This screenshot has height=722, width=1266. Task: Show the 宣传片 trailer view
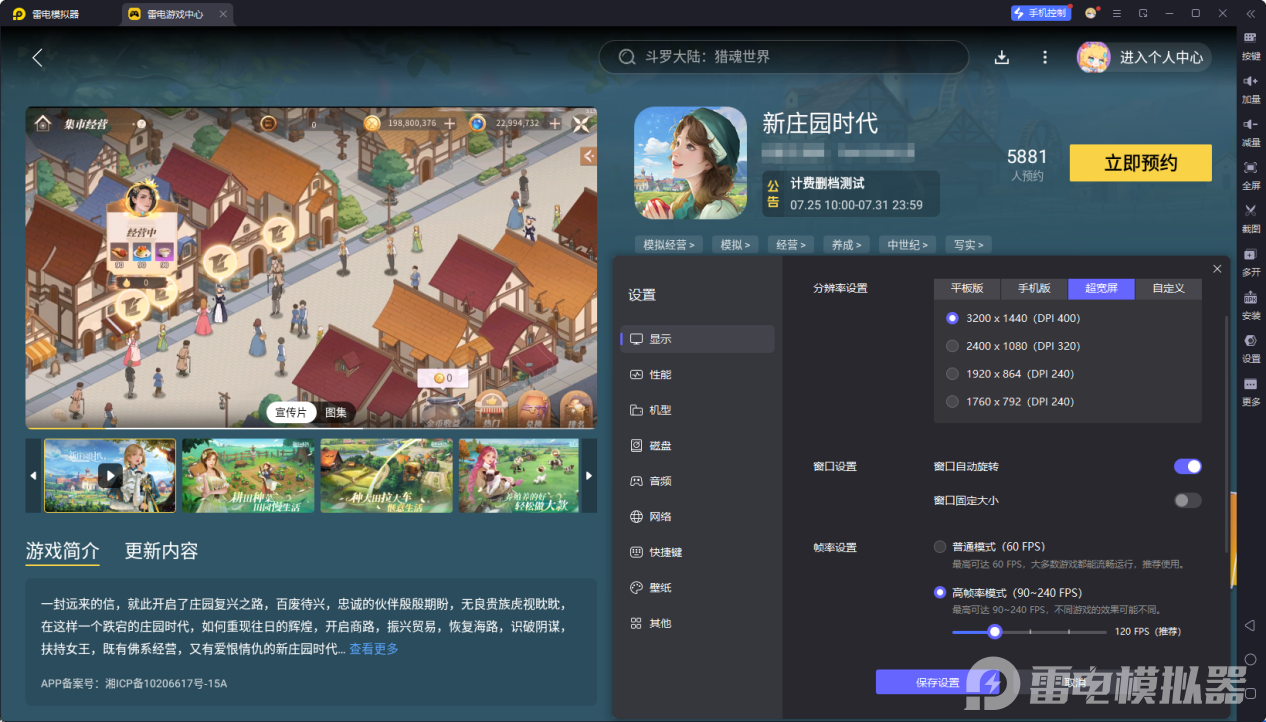(291, 412)
